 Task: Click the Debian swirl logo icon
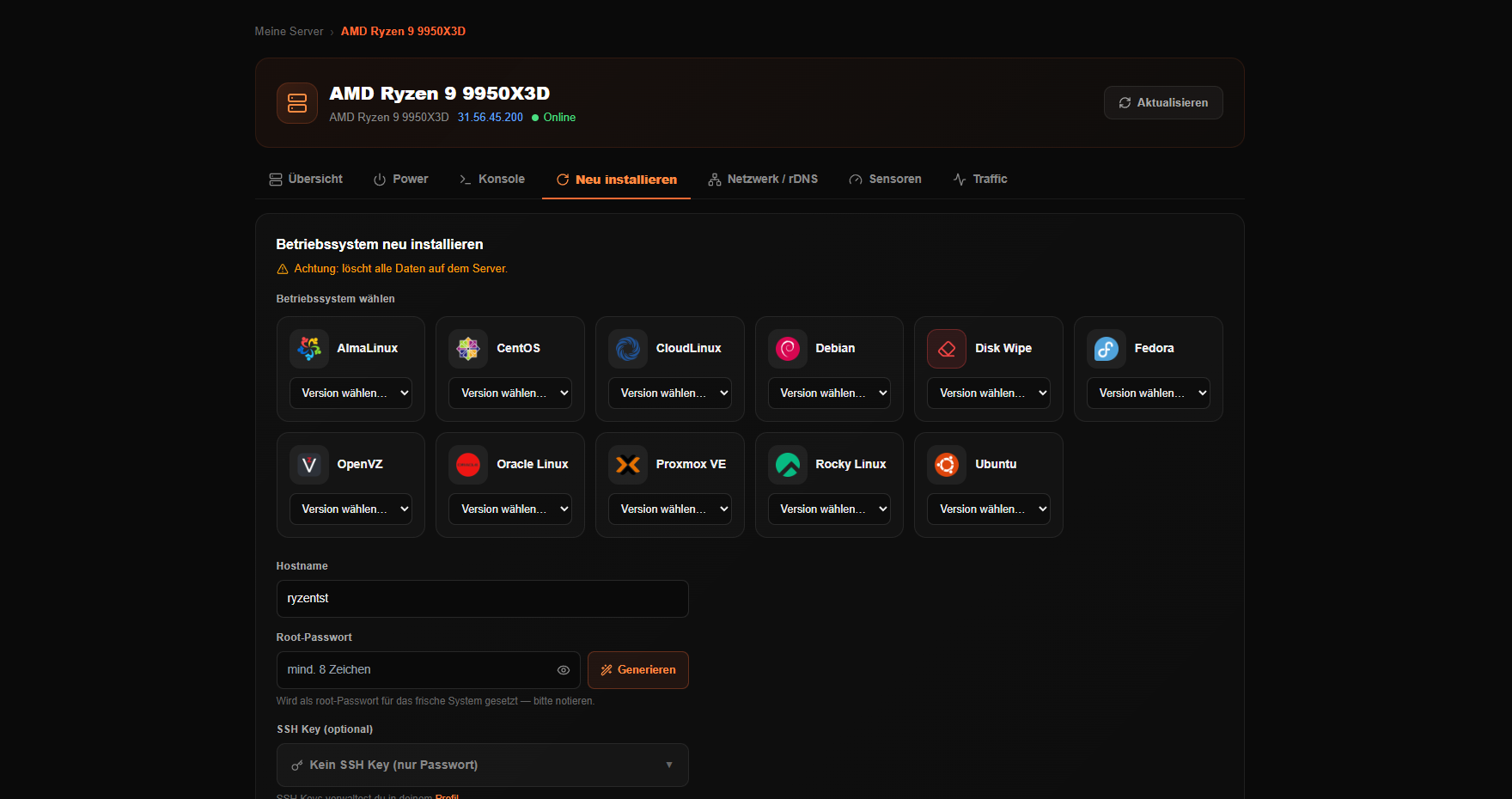pyautogui.click(x=788, y=348)
